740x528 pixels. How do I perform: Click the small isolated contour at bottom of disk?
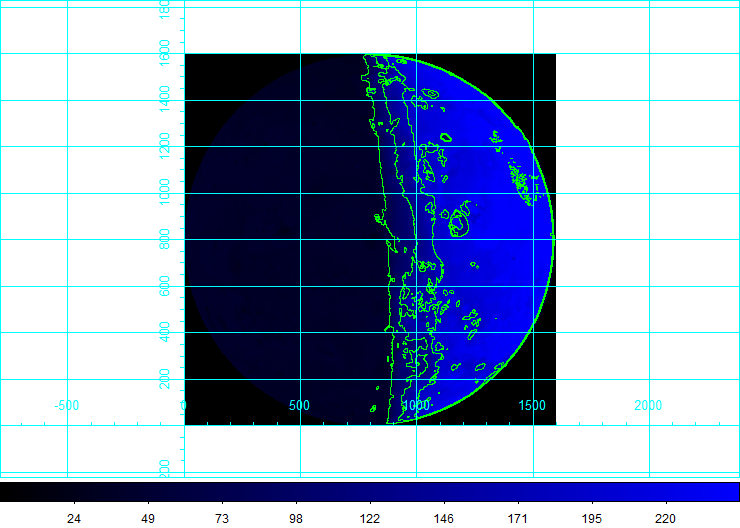tap(373, 408)
